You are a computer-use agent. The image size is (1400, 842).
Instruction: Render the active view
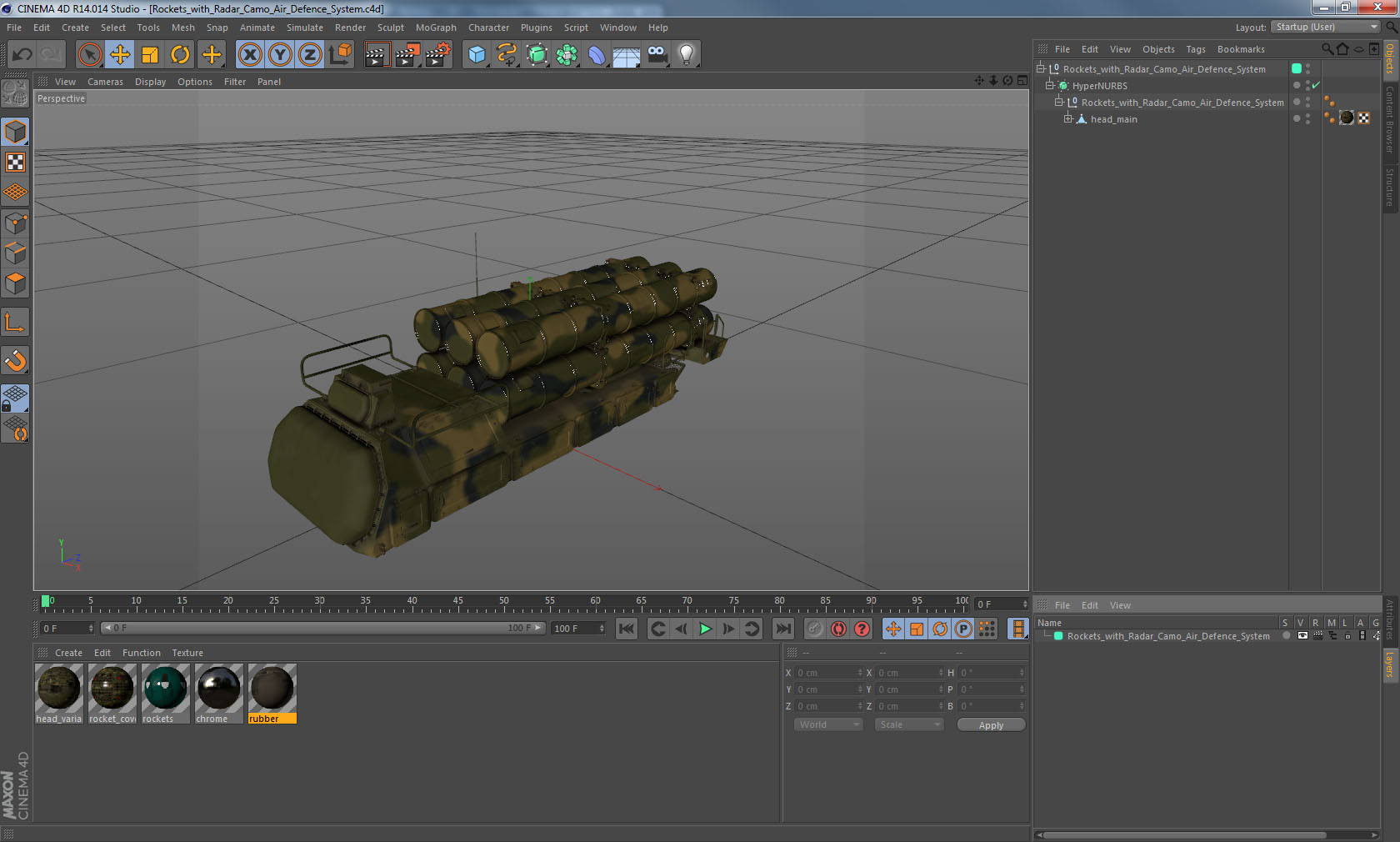coord(377,55)
